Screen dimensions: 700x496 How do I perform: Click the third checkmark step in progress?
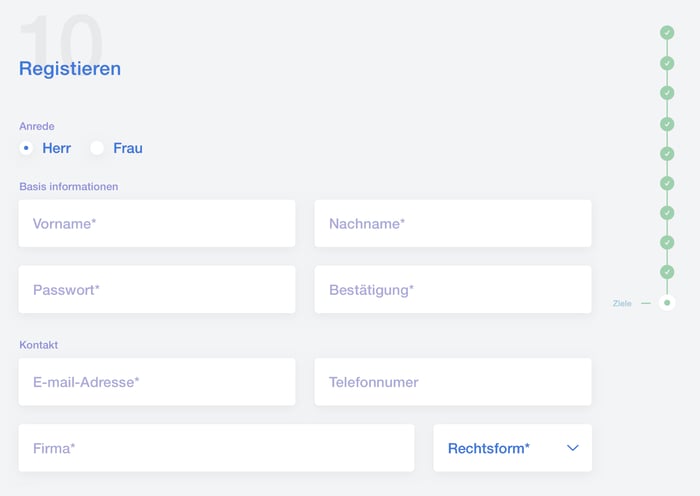point(667,93)
